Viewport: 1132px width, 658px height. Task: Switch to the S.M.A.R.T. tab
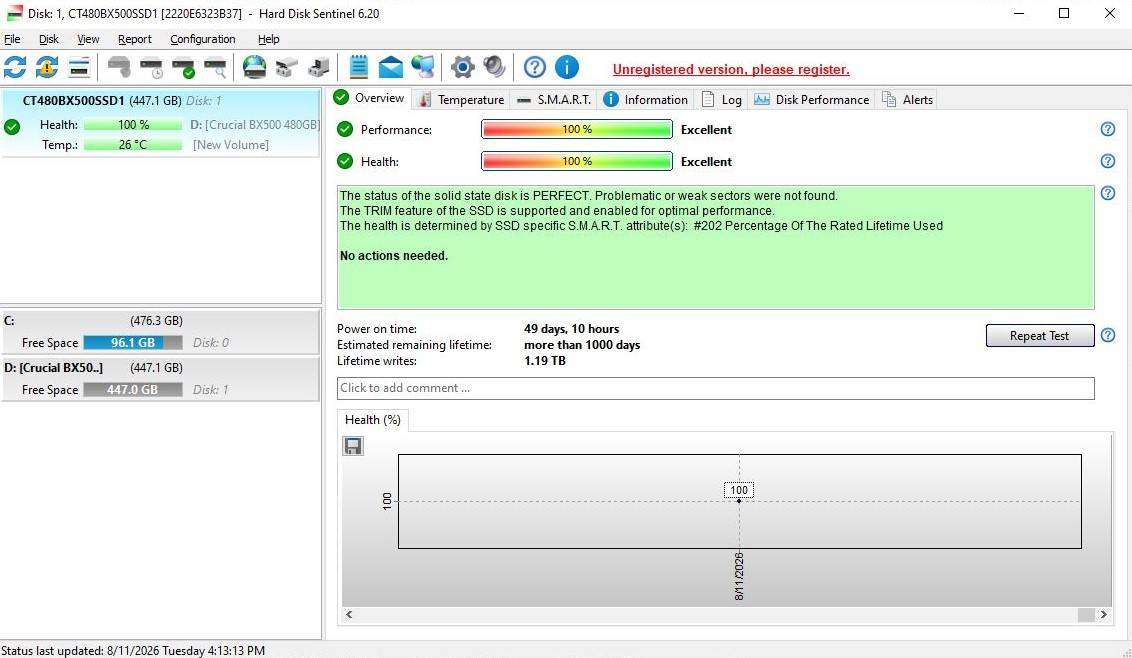pyautogui.click(x=554, y=100)
